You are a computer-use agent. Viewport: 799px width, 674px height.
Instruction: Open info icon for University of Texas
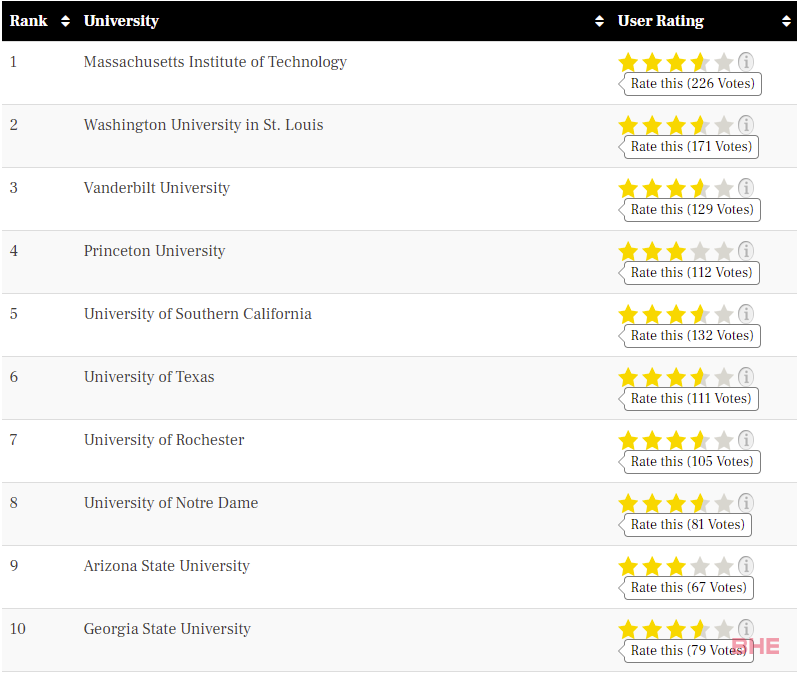tap(746, 377)
